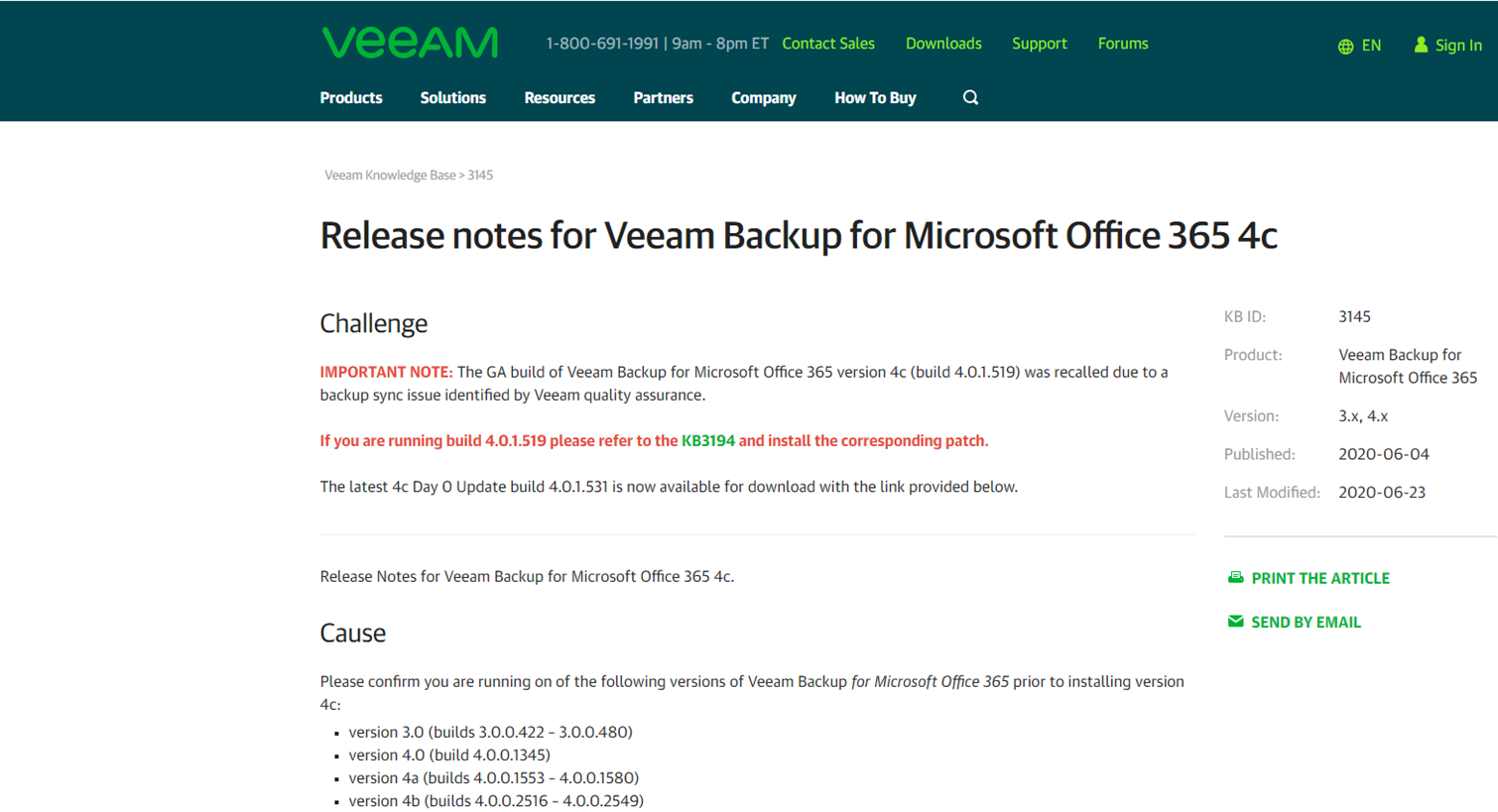The width and height of the screenshot is (1498, 812).
Task: Click the Sign In link text
Action: coord(1458,46)
